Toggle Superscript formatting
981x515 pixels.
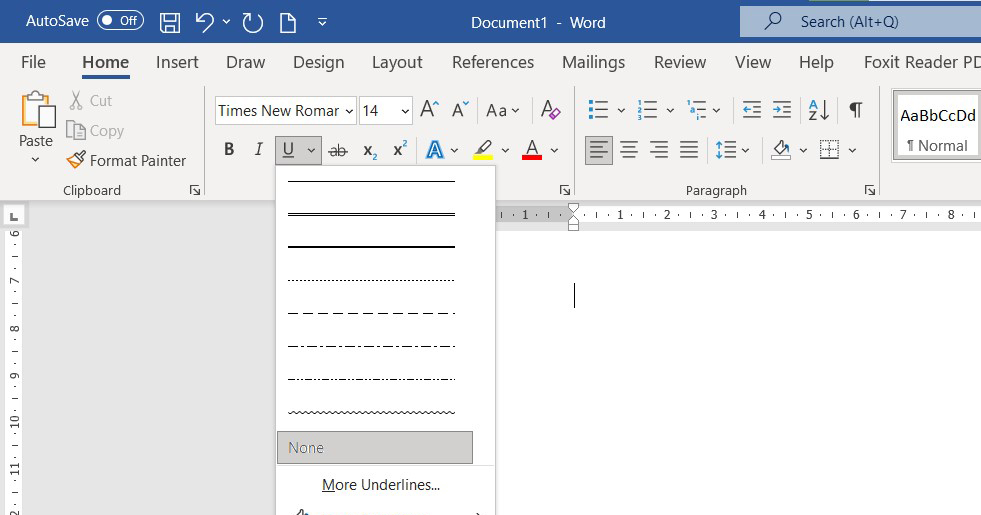coord(400,150)
